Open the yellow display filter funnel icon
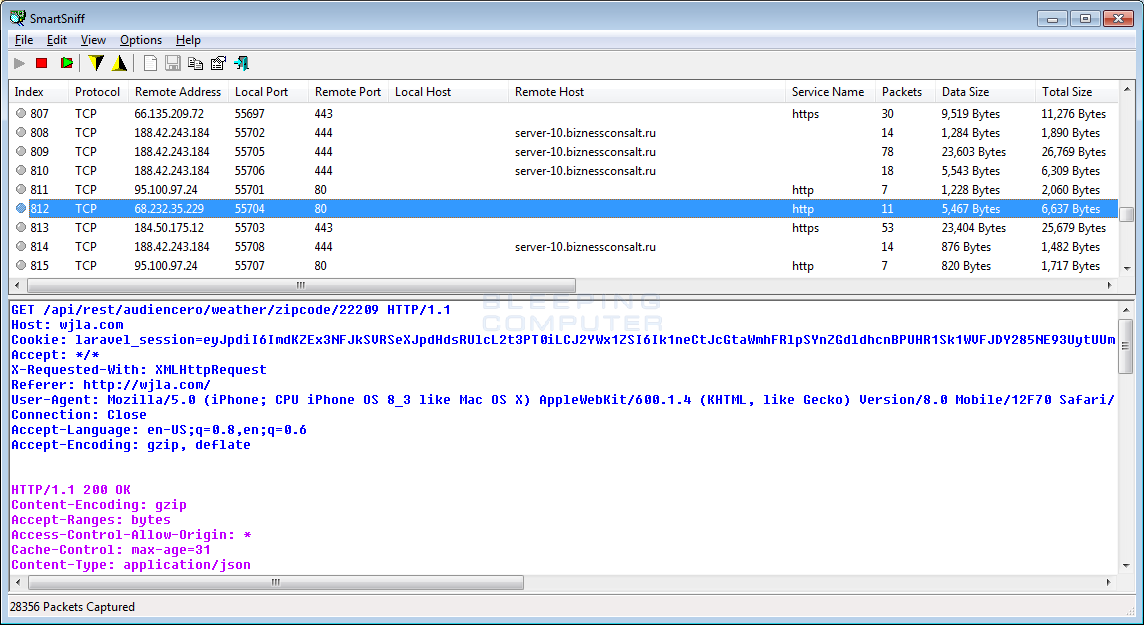Screen dimensions: 1144x625 96,62
